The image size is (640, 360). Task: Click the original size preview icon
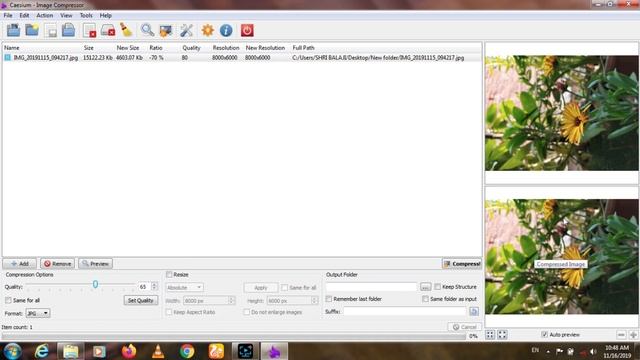[x=502, y=335]
